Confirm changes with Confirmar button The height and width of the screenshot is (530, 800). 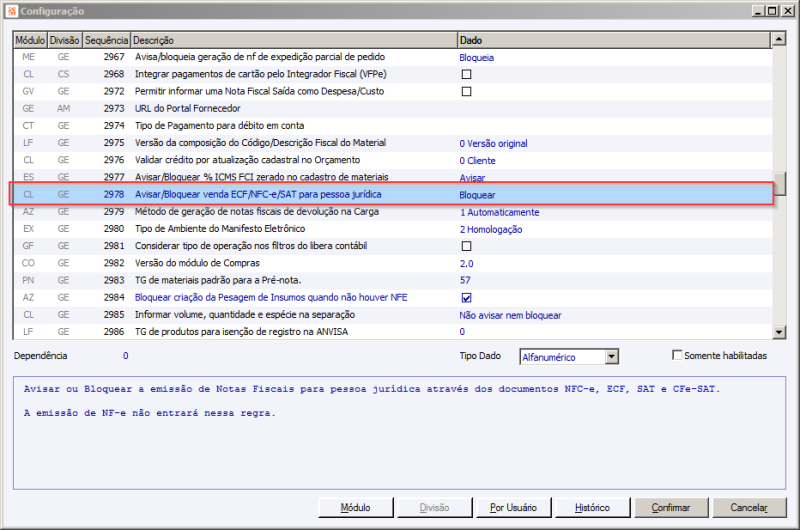[x=671, y=508]
